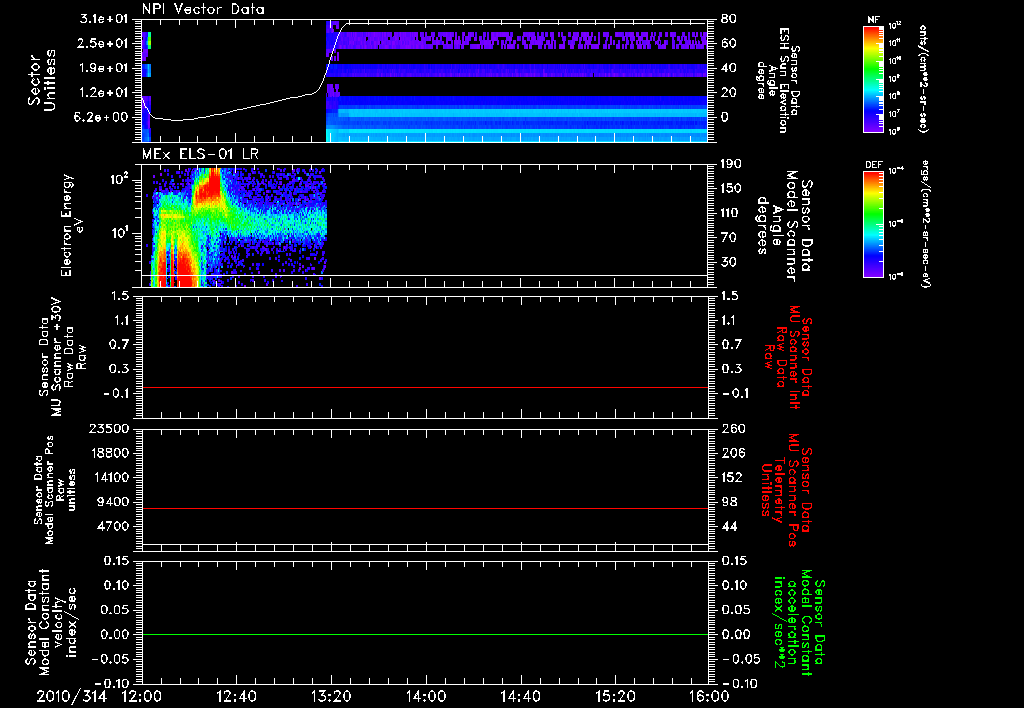The image size is (1024, 708).
Task: Click the red 'MU Scanner Pos Telemetry' axis title
Action: tap(786, 490)
